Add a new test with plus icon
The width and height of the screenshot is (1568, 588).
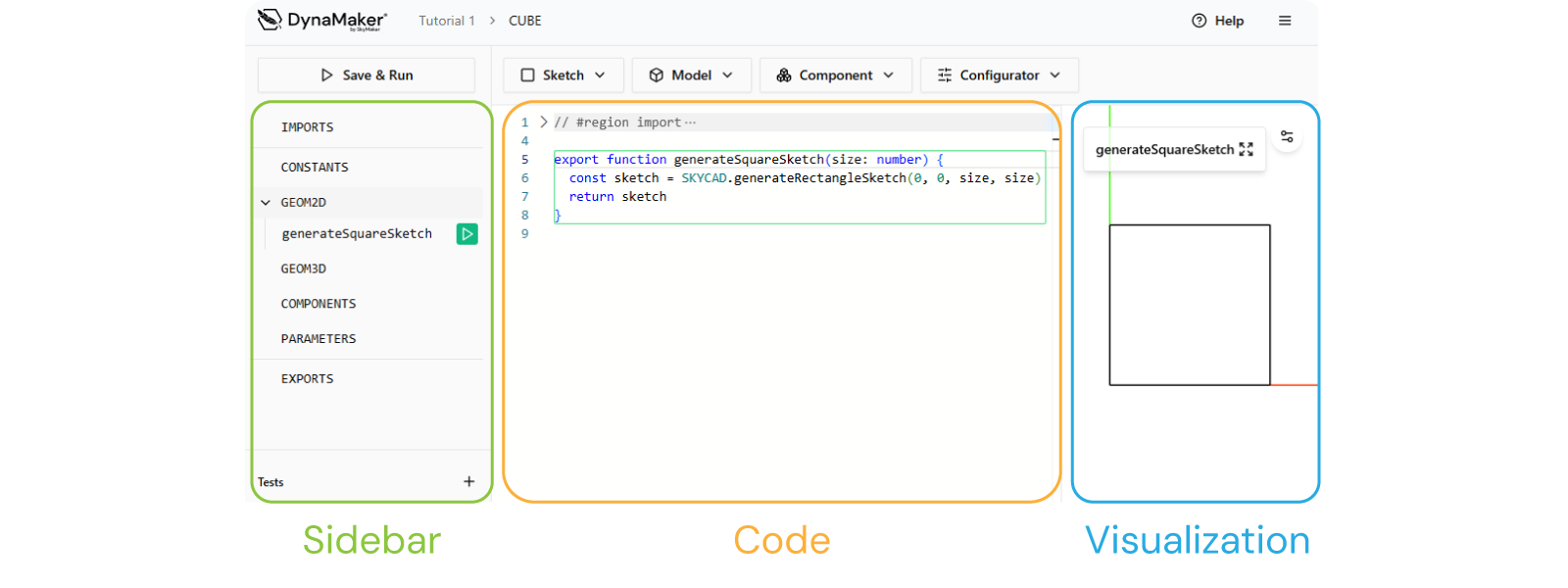point(469,481)
